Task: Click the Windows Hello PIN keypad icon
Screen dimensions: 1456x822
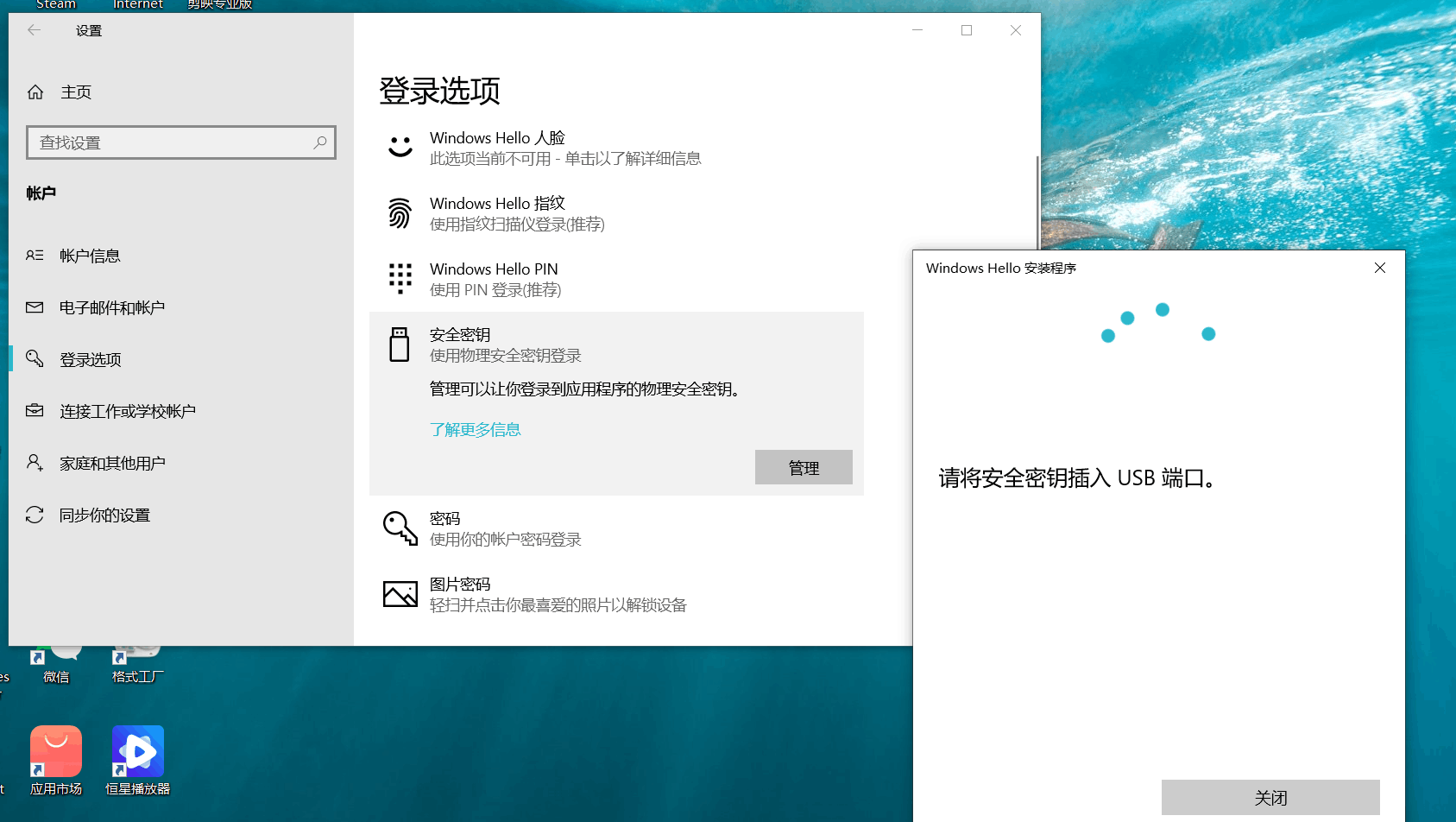Action: [x=400, y=279]
